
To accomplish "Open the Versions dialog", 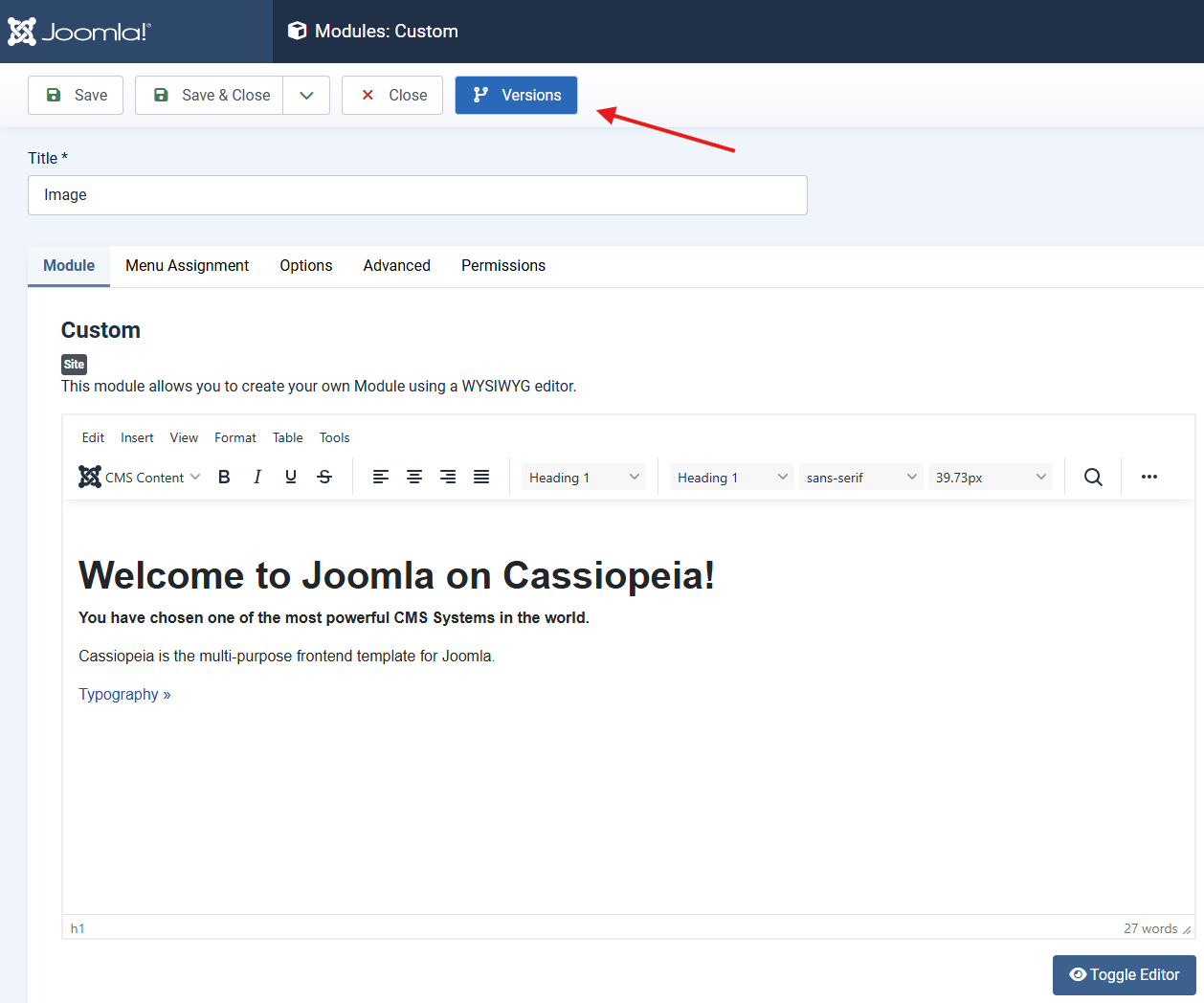I will point(516,95).
